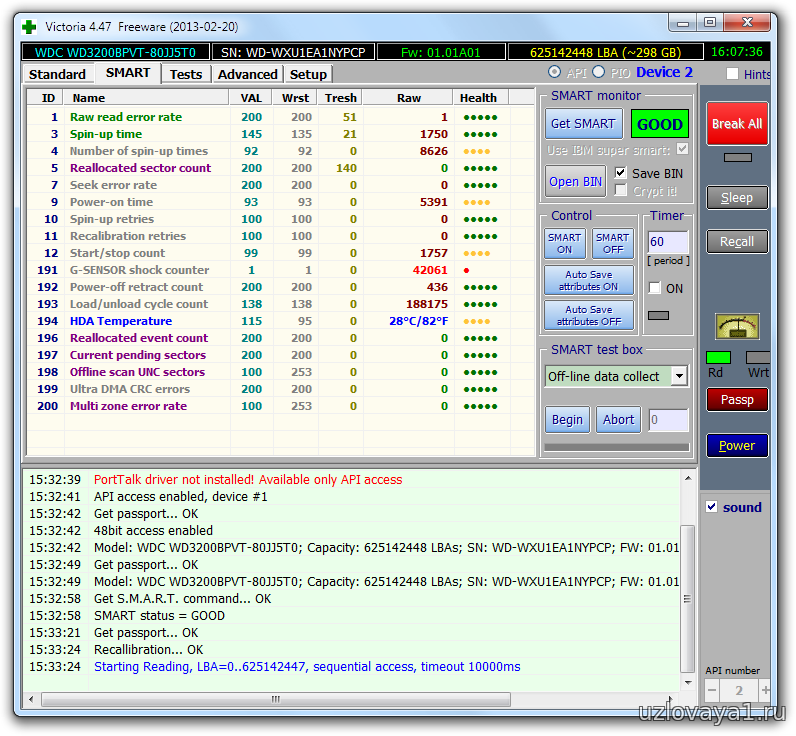Click the log scroll up arrow
Image resolution: width=796 pixels, height=736 pixels.
point(687,478)
